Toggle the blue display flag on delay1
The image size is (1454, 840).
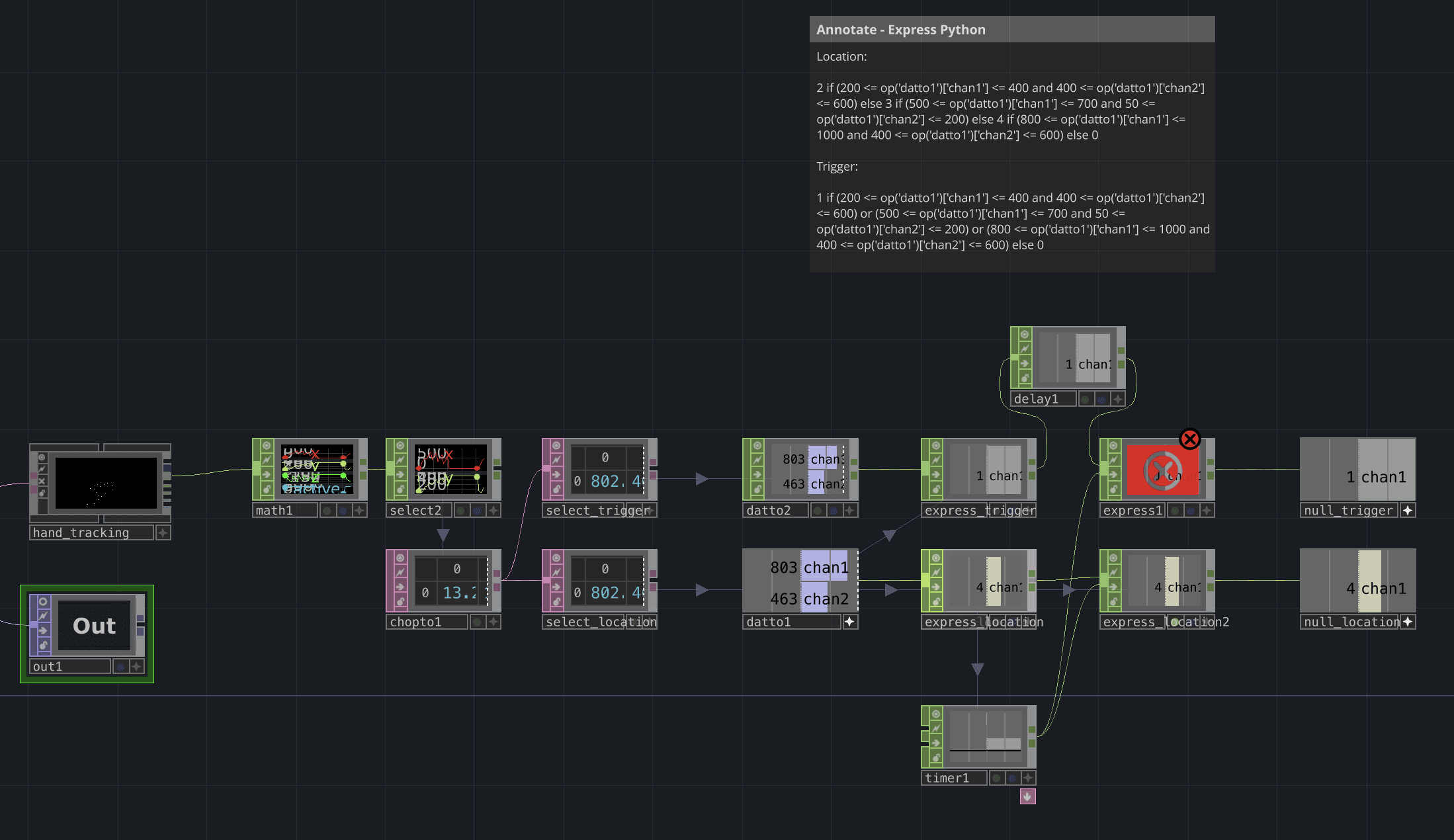[1101, 399]
